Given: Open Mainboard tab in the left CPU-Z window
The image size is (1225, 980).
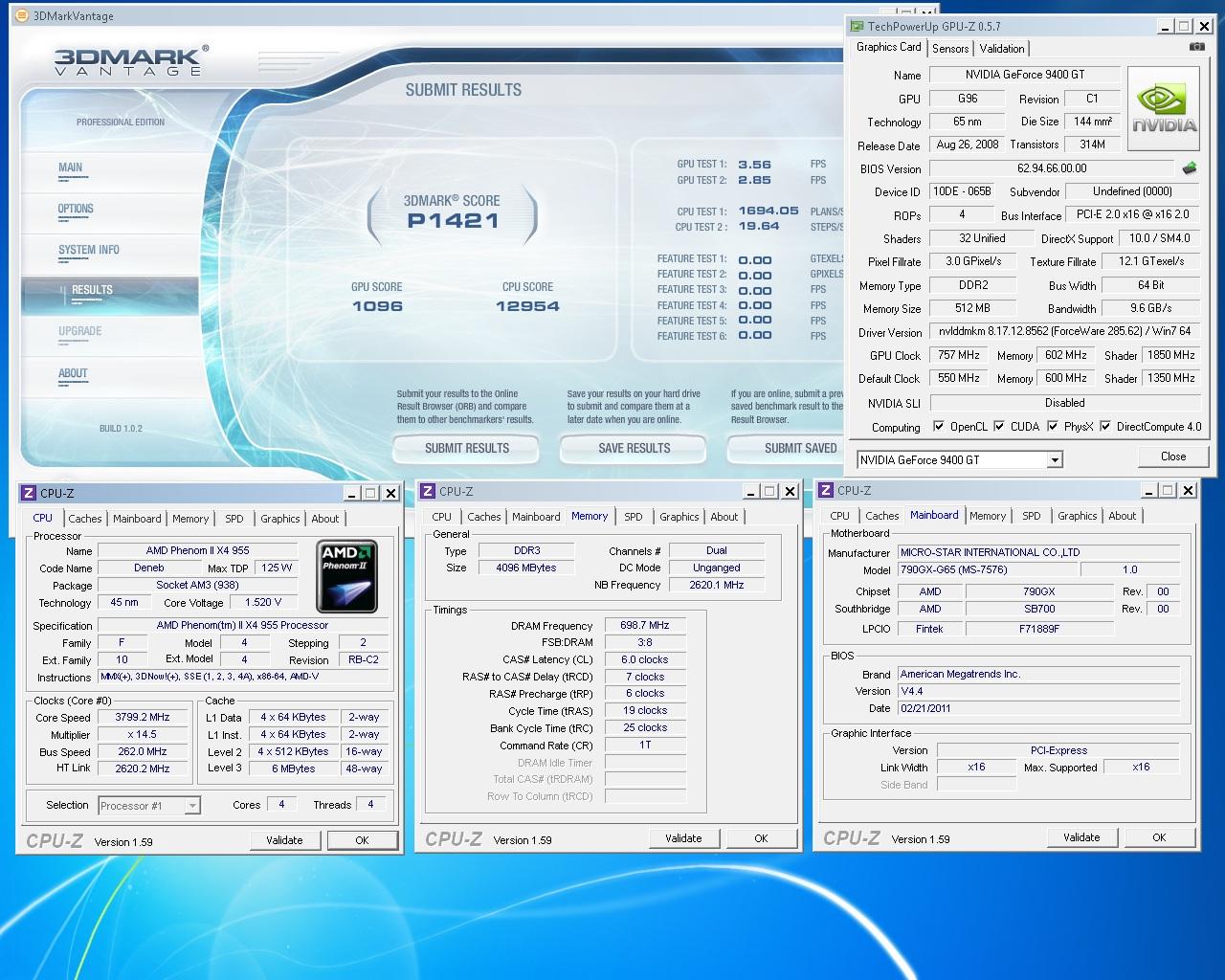Looking at the screenshot, I should click(137, 519).
